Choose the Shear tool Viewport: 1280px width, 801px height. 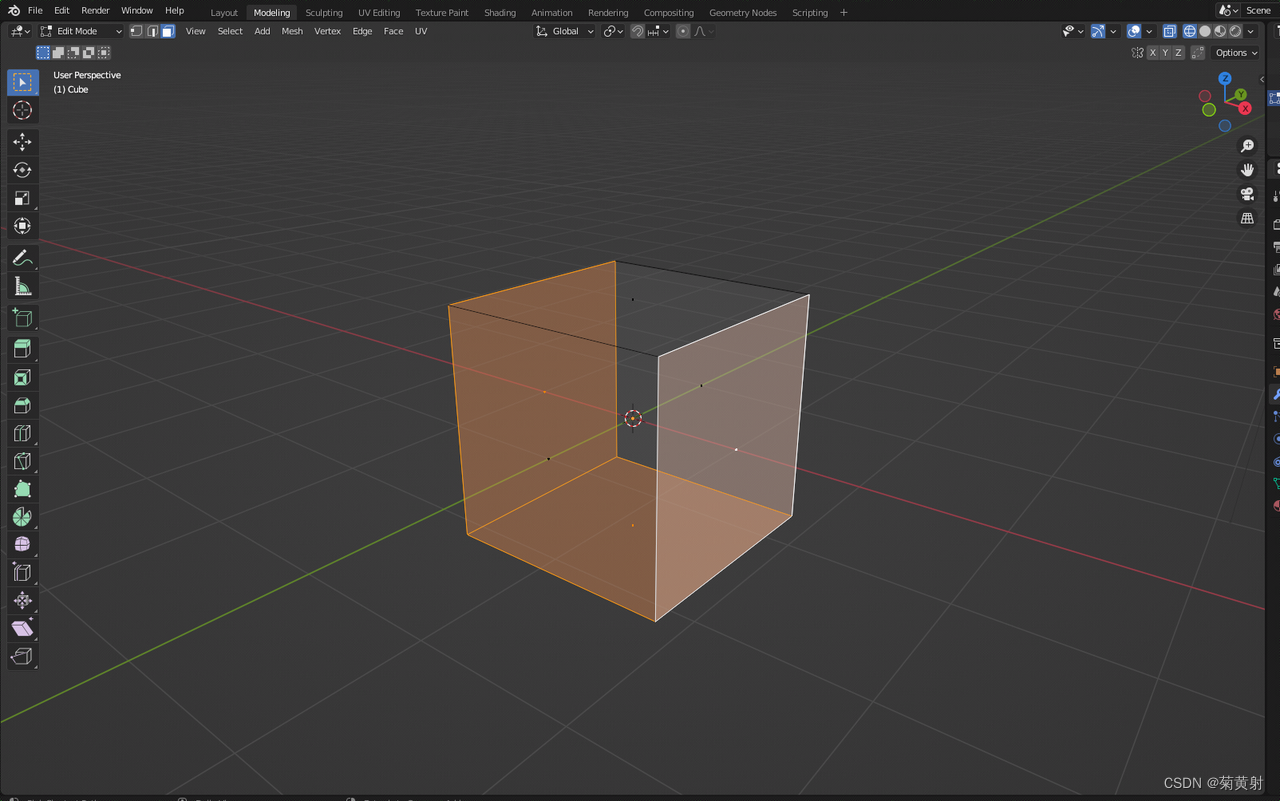coord(22,628)
